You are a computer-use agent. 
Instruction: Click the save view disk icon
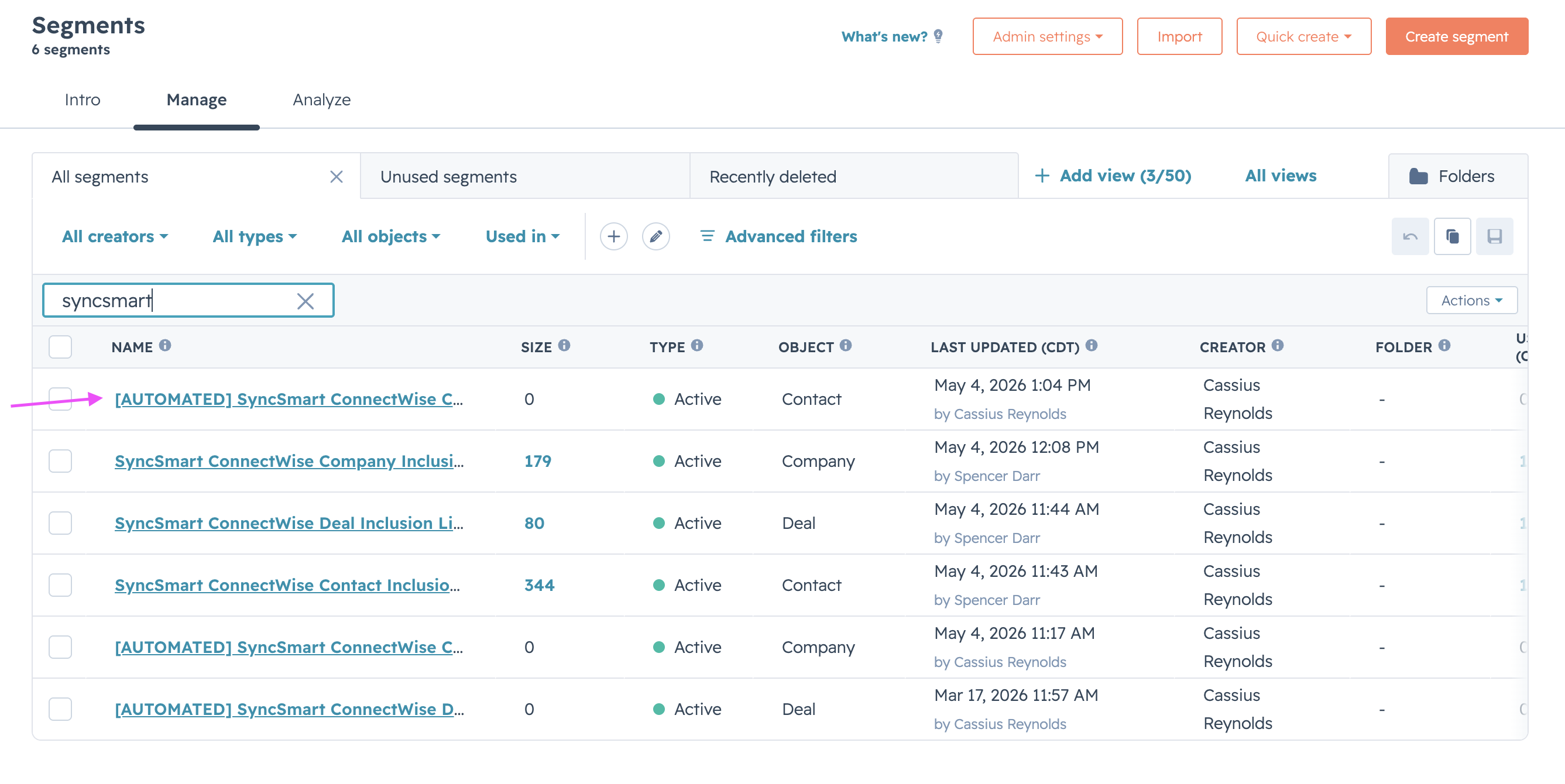(x=1495, y=236)
